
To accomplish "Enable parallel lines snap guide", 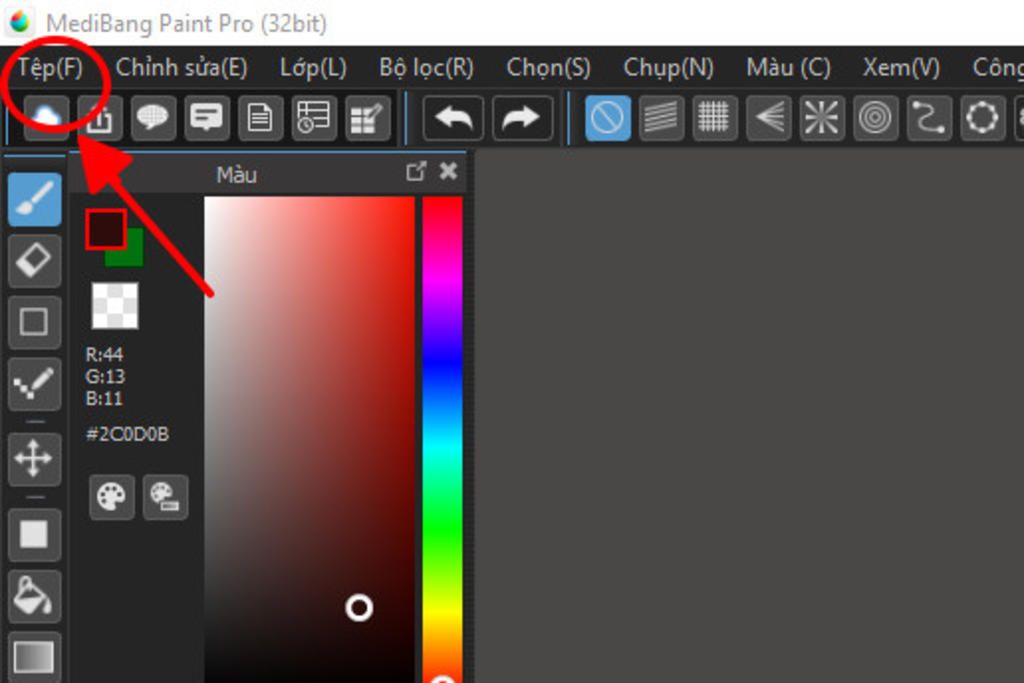I will (x=662, y=118).
